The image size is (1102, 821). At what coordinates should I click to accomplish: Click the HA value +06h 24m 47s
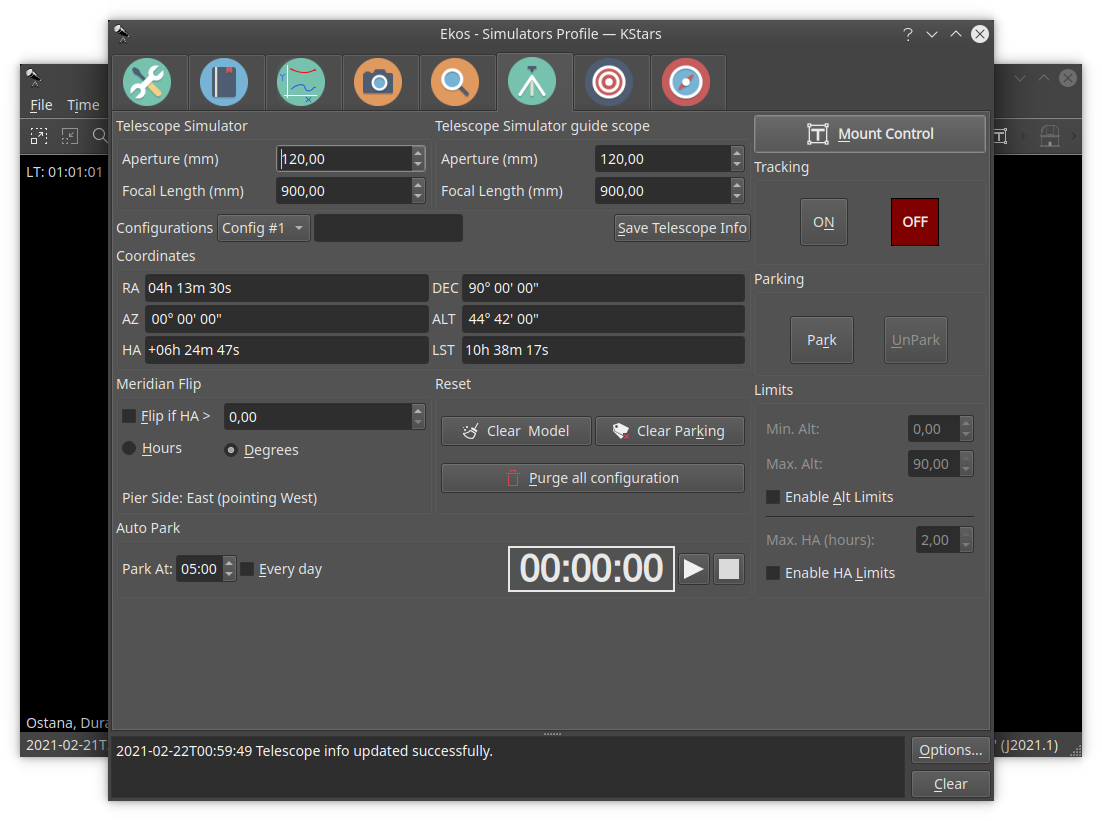(287, 350)
